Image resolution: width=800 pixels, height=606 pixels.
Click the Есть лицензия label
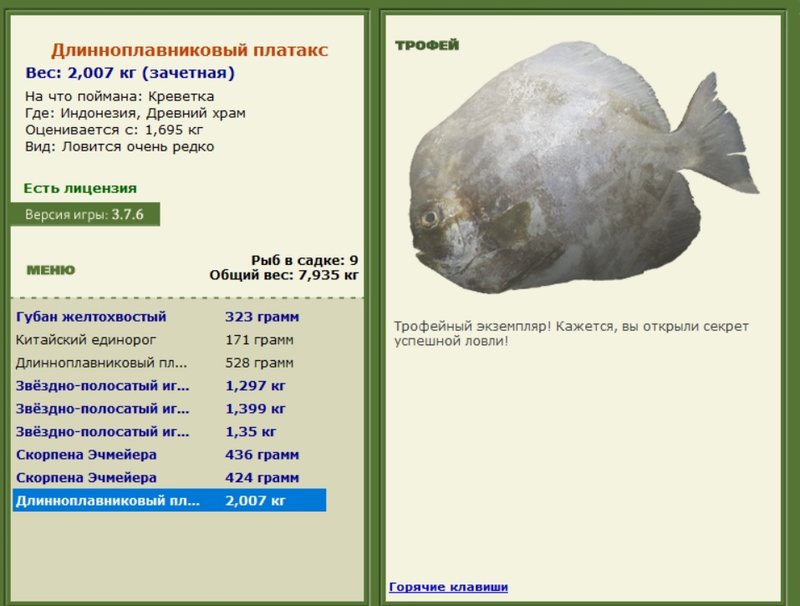click(80, 188)
